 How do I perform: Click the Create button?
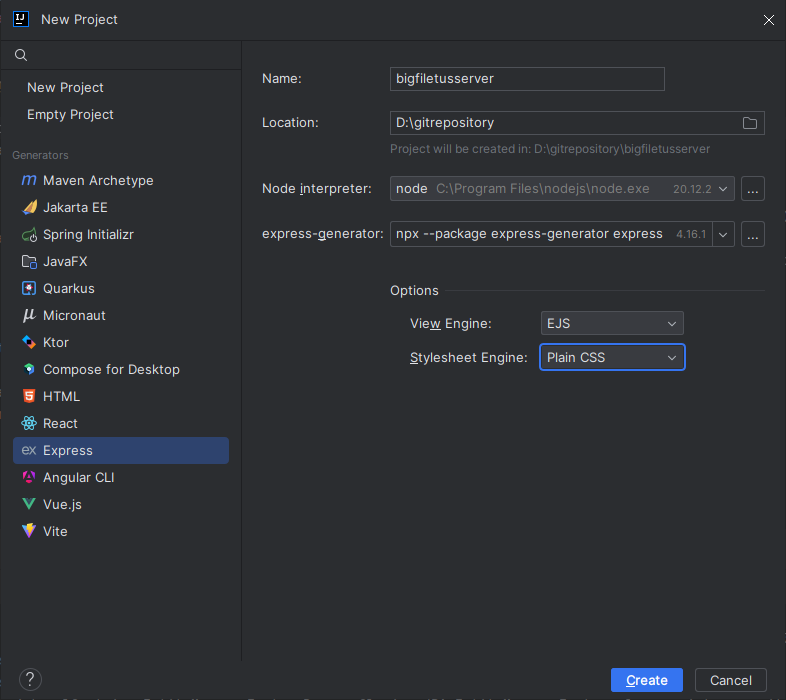point(647,680)
